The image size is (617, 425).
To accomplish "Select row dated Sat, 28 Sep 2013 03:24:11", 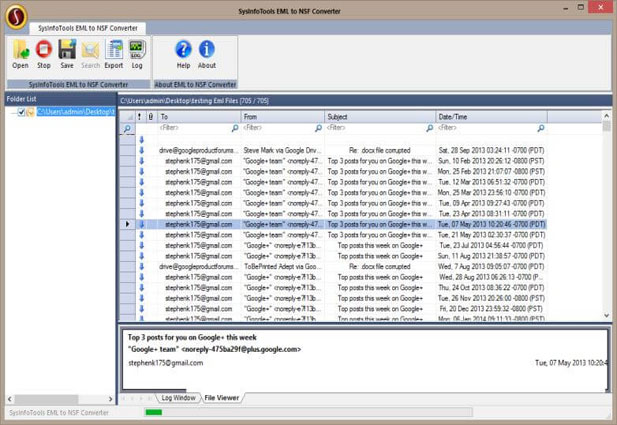I will [333, 150].
